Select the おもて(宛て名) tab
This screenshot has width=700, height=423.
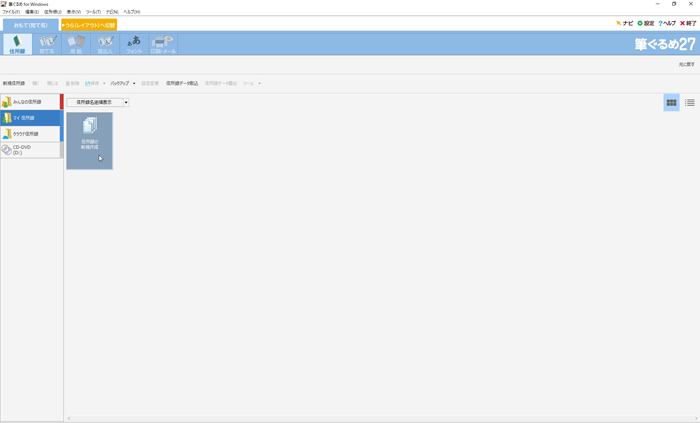pyautogui.click(x=30, y=24)
